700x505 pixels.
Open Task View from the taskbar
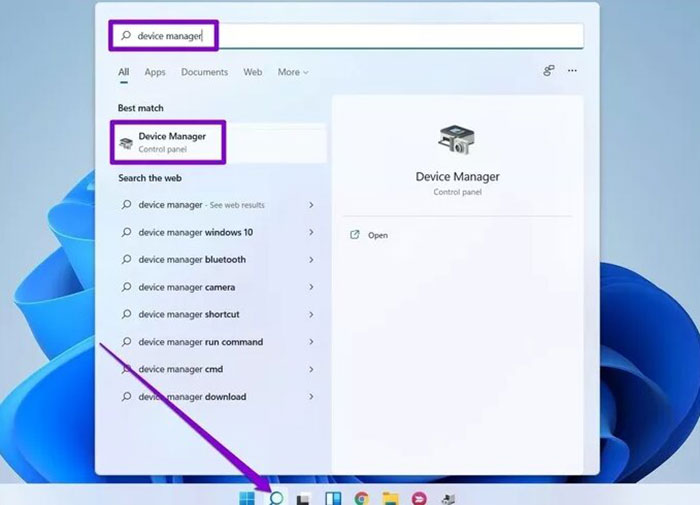(304, 498)
